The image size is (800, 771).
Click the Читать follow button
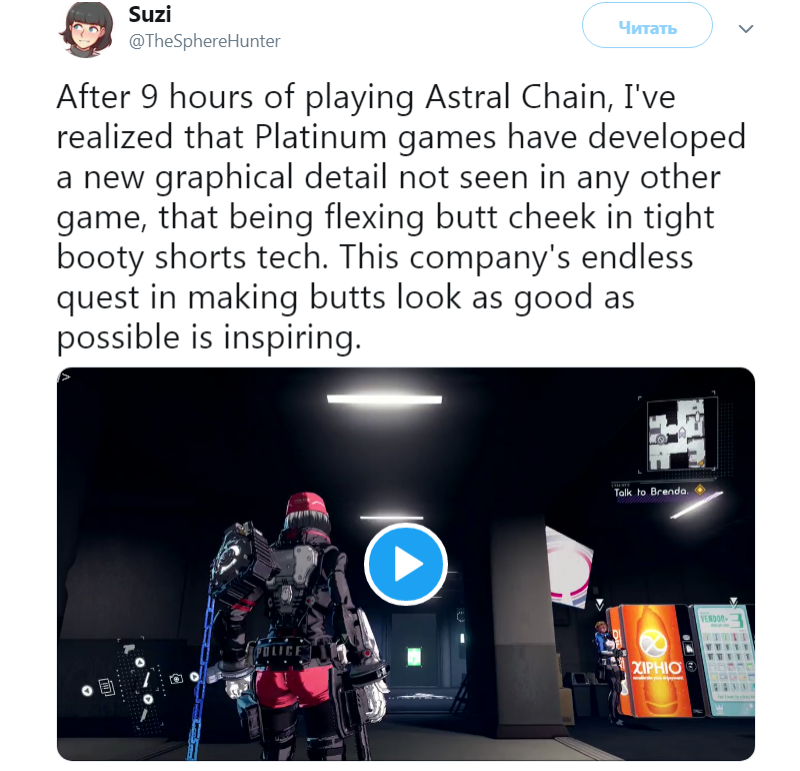click(x=647, y=26)
